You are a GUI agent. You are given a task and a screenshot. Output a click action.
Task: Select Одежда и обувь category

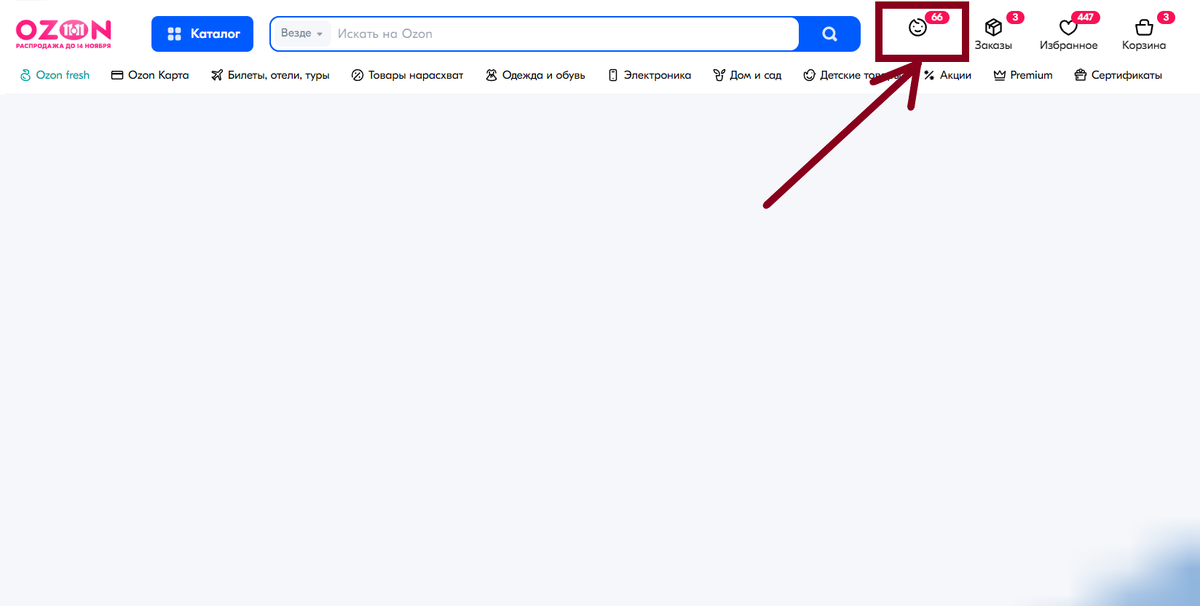[535, 75]
